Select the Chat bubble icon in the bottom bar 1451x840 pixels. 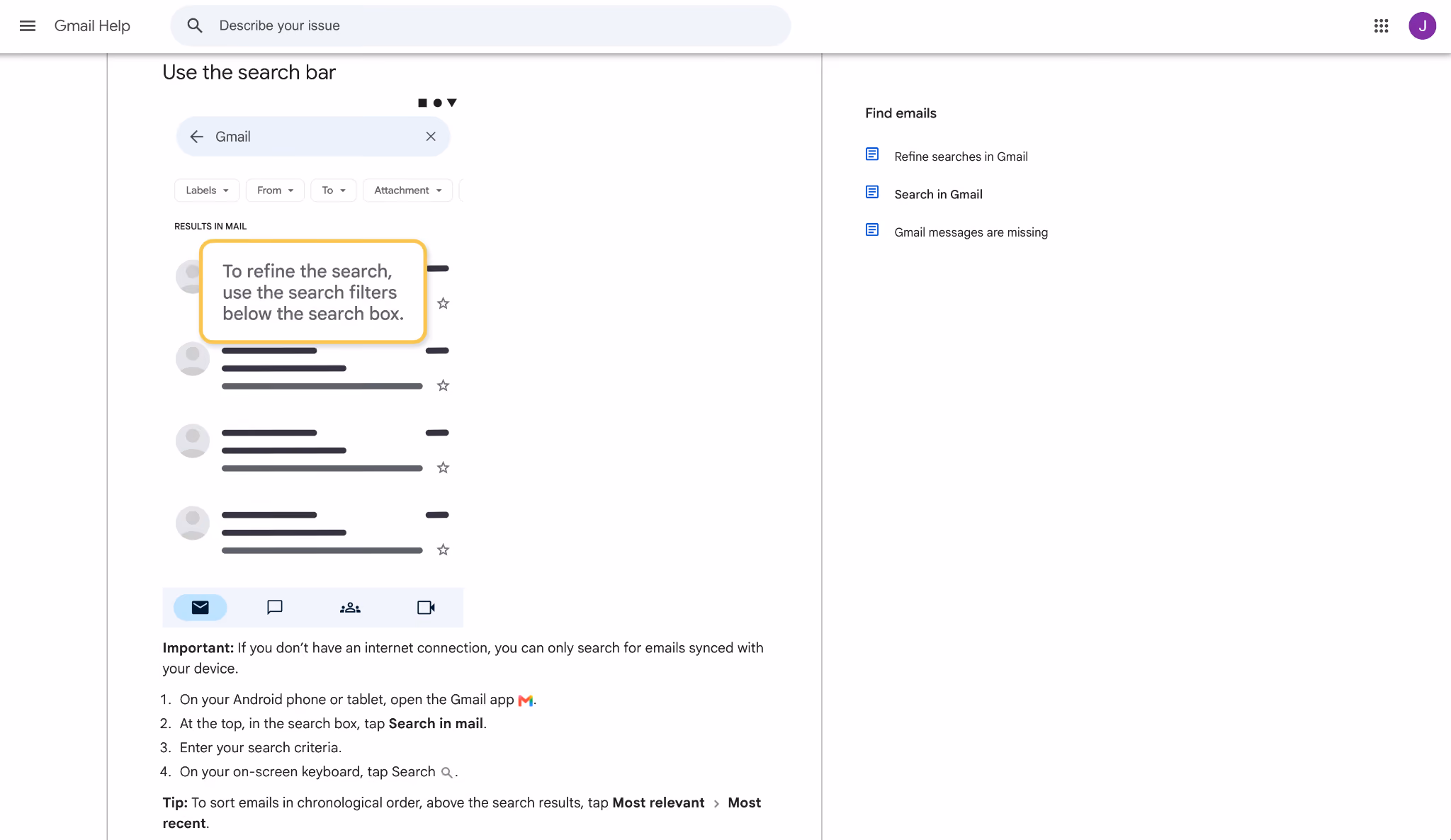[x=275, y=608]
